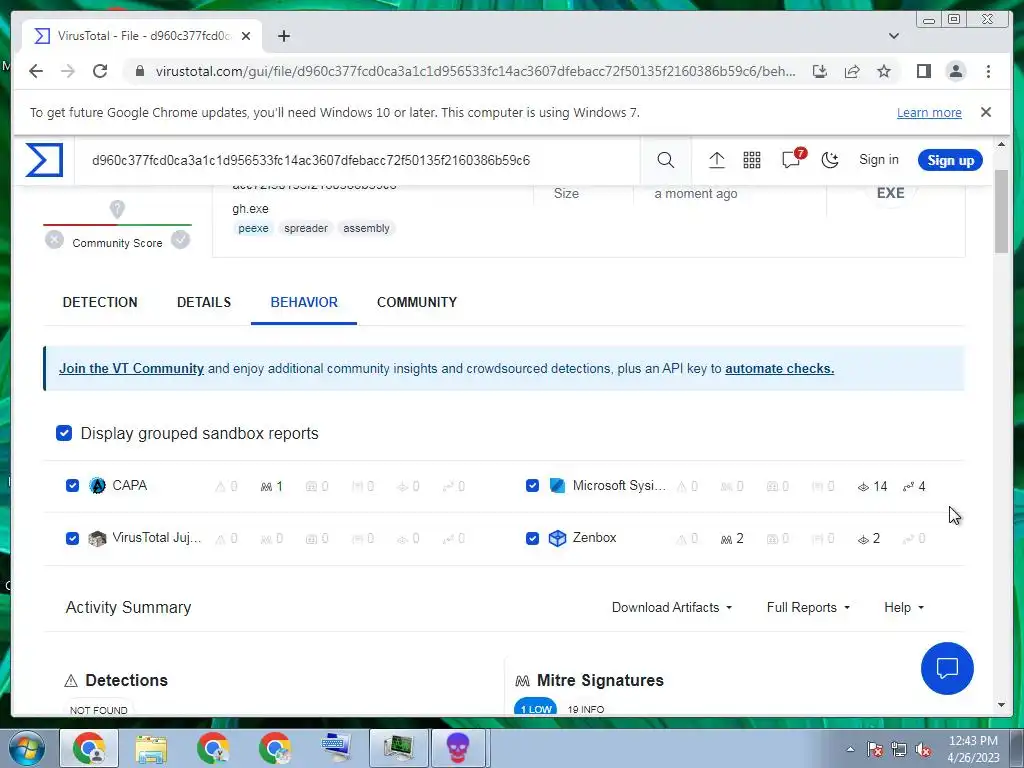This screenshot has height=768, width=1024.
Task: Click the Zenbox cube logo icon
Action: pyautogui.click(x=557, y=538)
